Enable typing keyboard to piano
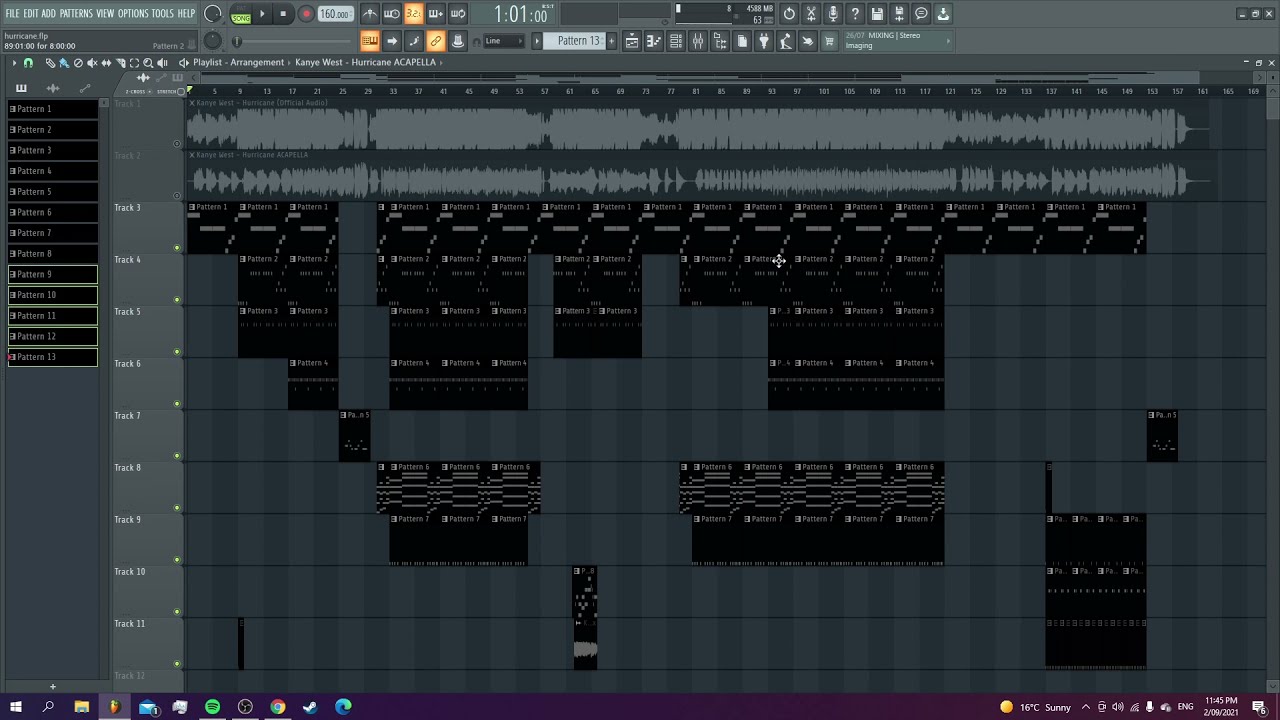Image resolution: width=1280 pixels, height=720 pixels. [x=370, y=41]
